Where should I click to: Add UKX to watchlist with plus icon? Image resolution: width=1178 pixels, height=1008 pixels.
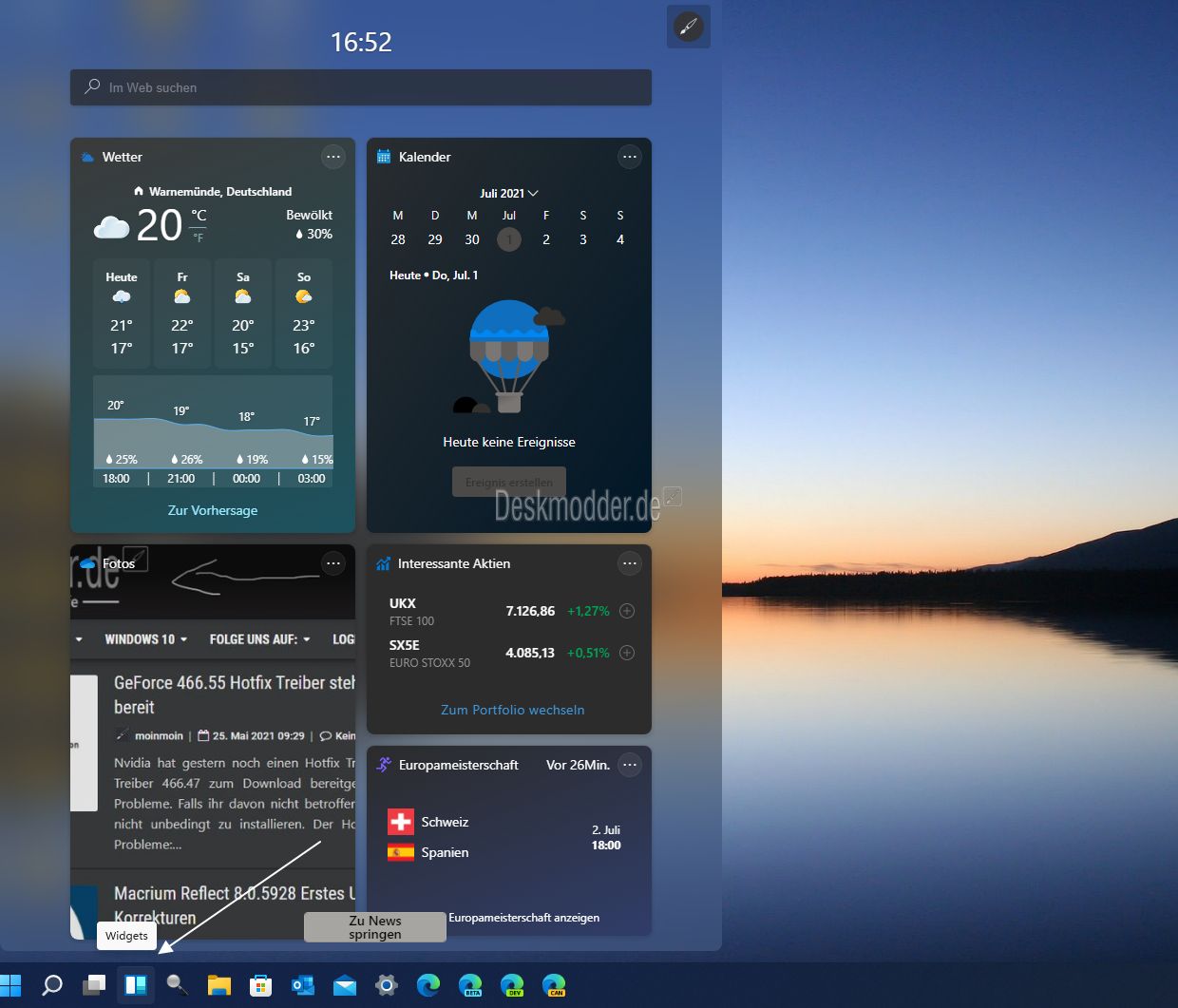pos(627,611)
